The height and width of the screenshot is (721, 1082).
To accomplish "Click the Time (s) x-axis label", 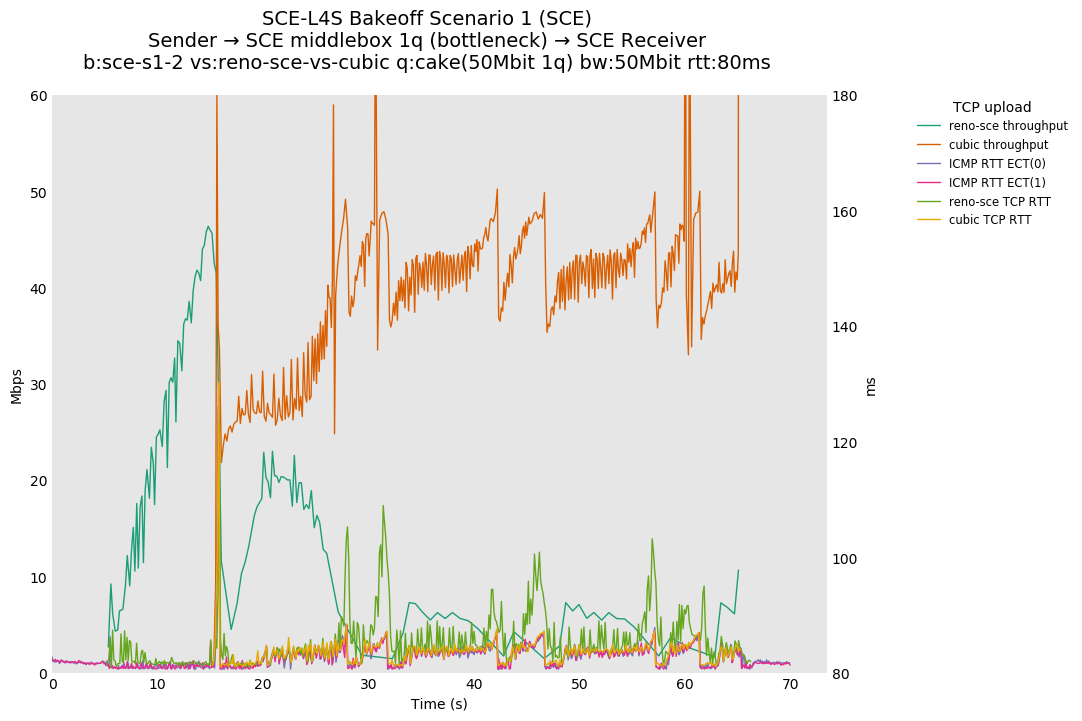I will pos(439,704).
